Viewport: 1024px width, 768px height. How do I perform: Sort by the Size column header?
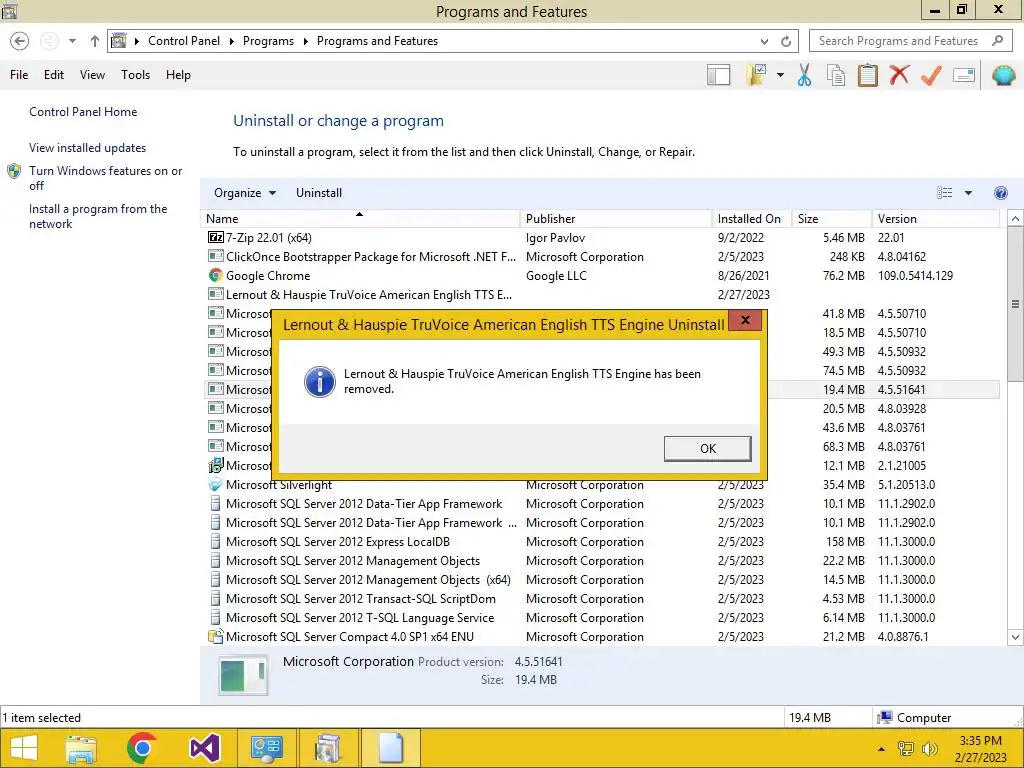click(x=831, y=219)
